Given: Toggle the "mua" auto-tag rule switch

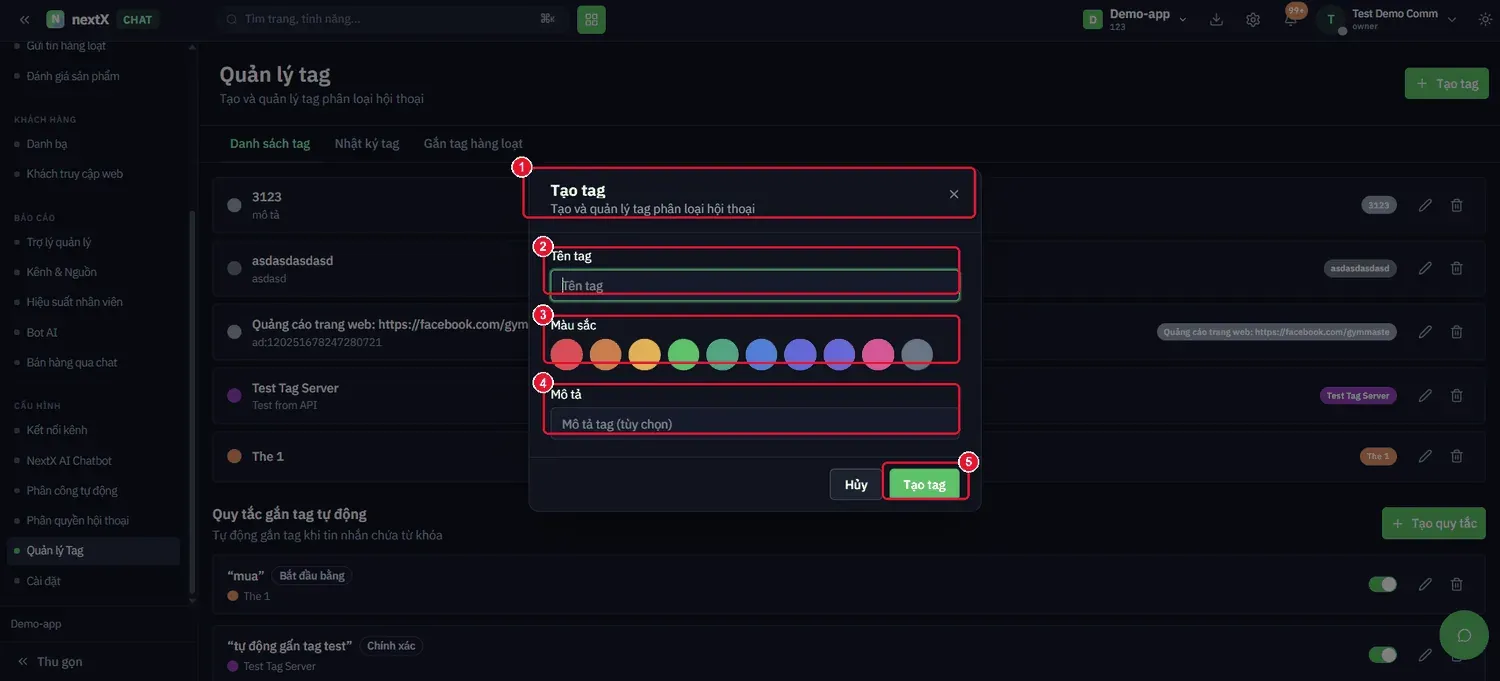Looking at the screenshot, I should pos(1383,584).
